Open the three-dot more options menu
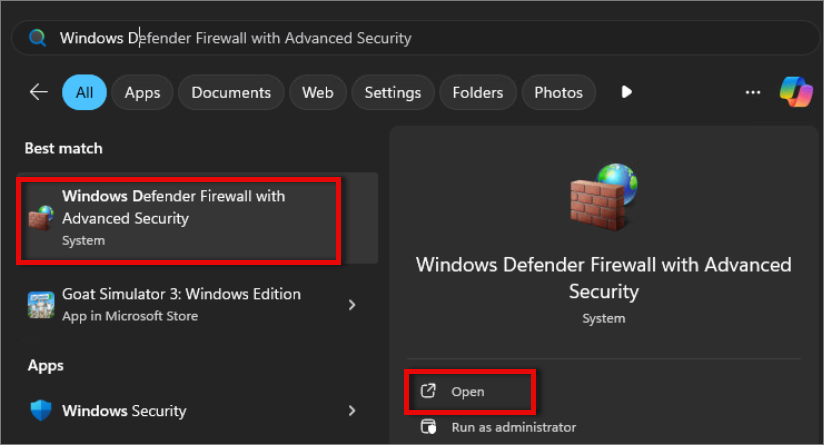Viewport: 824px width, 445px height. click(753, 92)
